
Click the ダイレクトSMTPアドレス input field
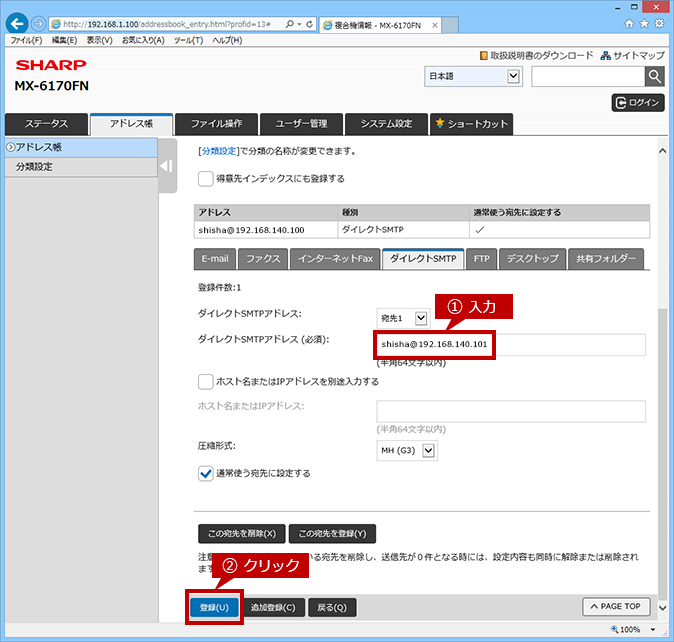[511, 345]
